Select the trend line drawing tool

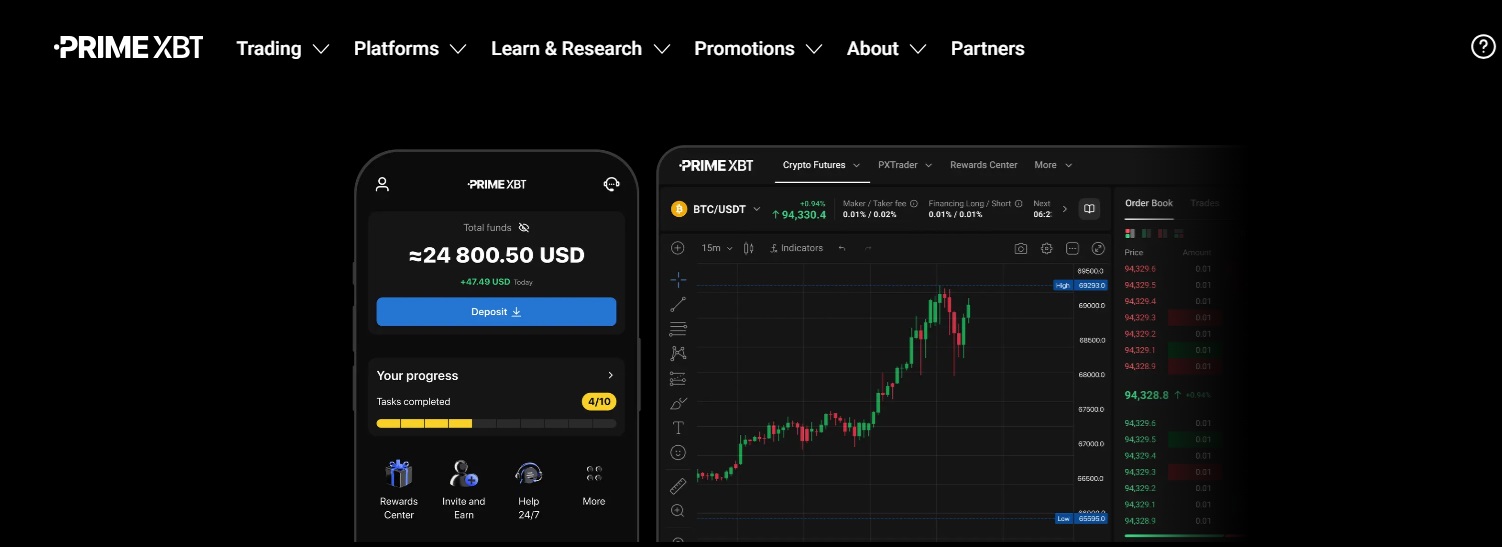coord(678,304)
